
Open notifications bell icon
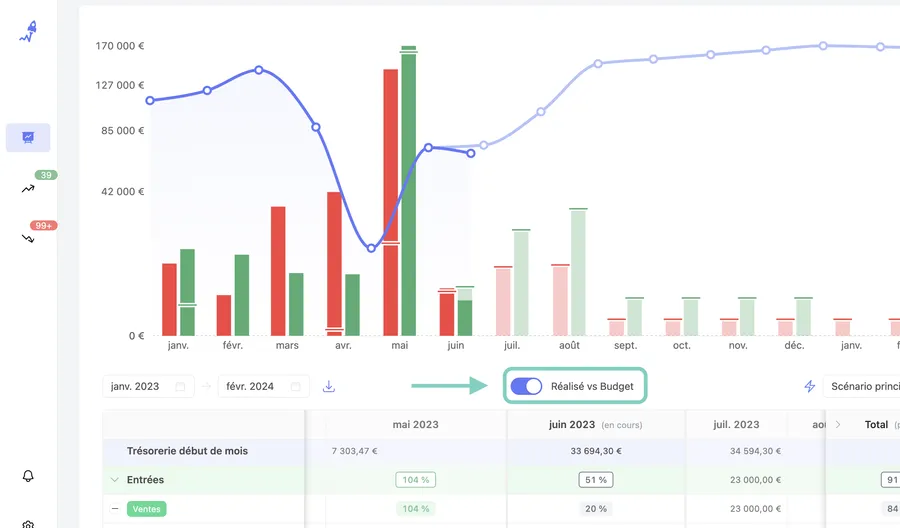click(x=28, y=476)
